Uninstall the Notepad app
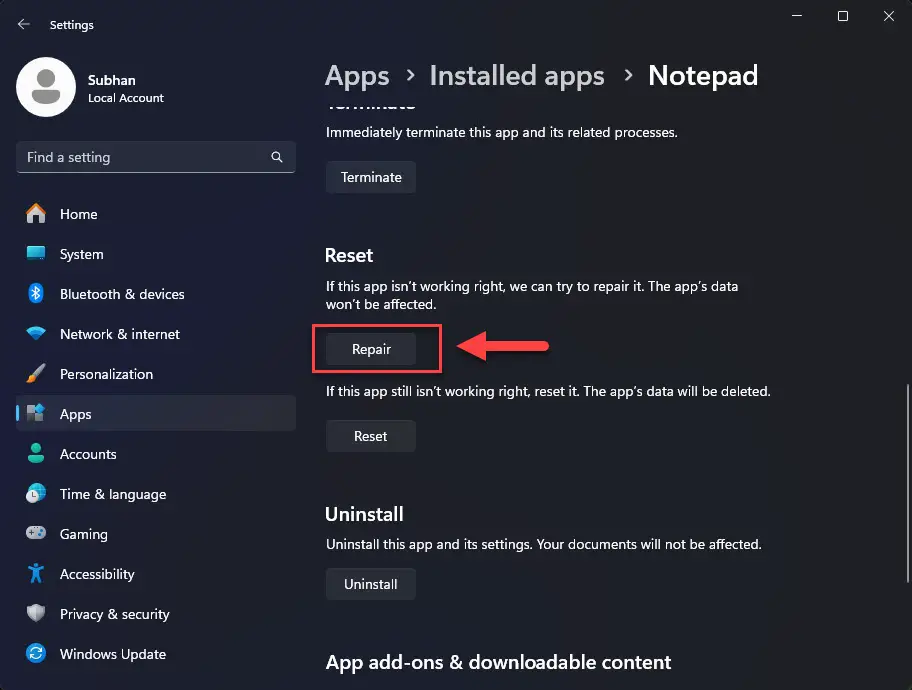912x690 pixels. click(x=370, y=584)
